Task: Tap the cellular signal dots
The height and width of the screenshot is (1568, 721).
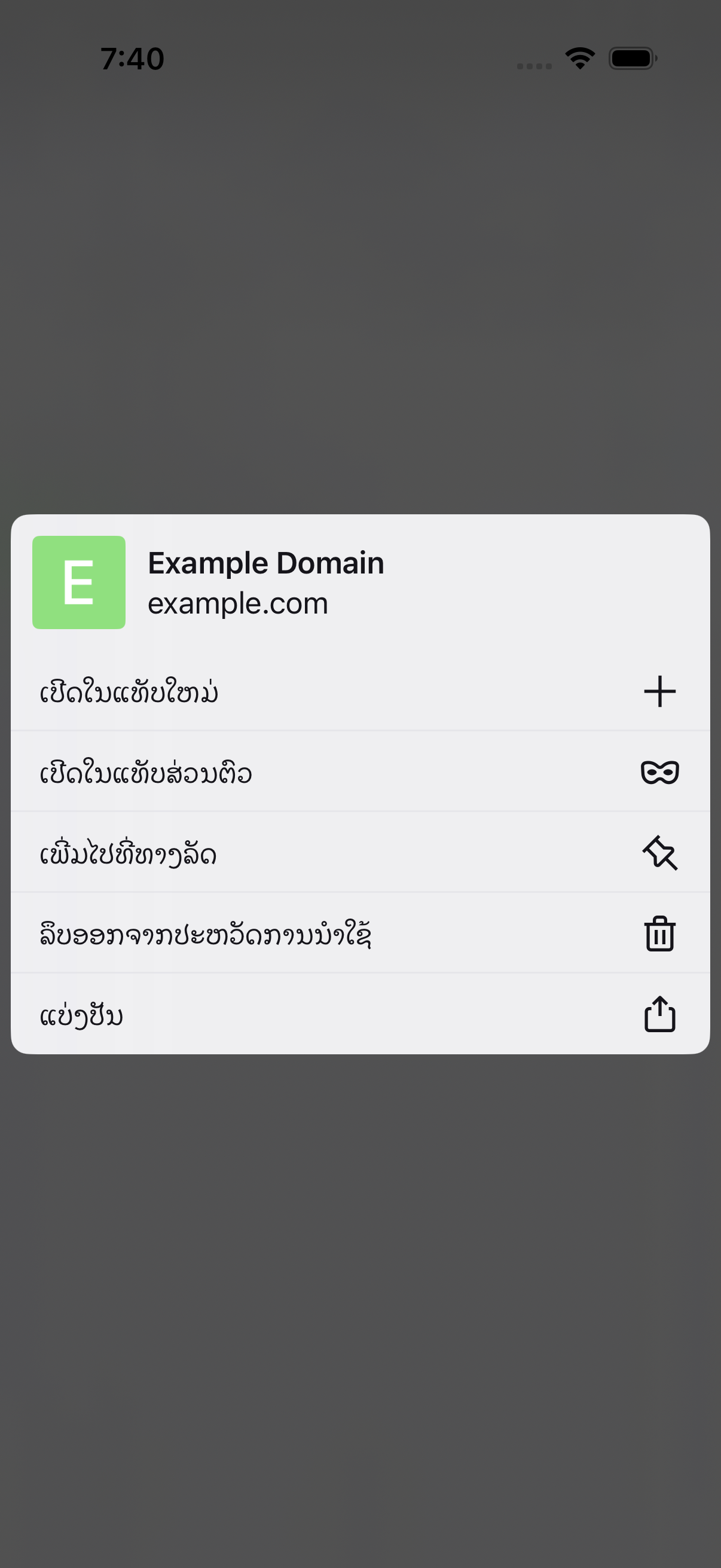Action: [x=534, y=66]
